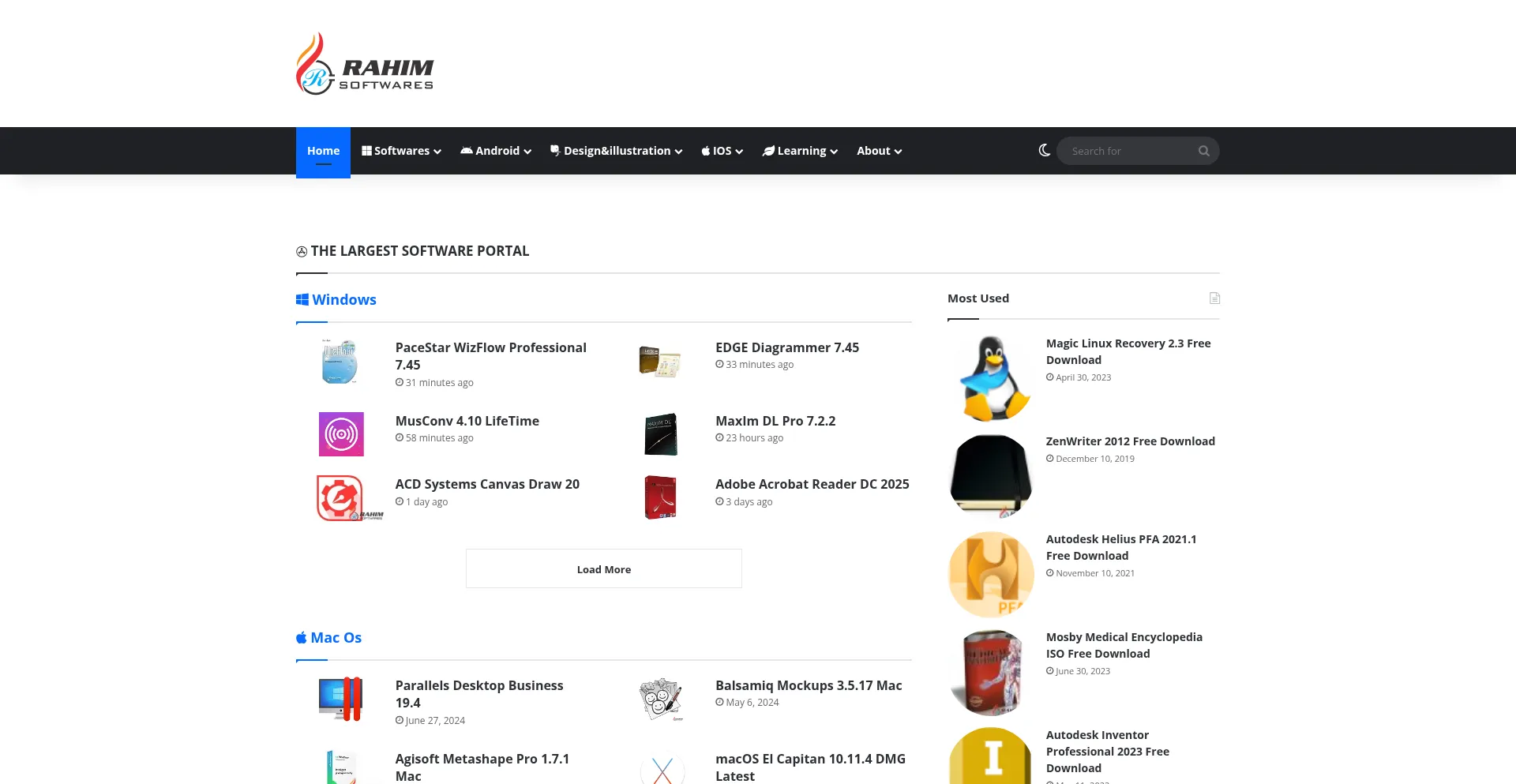
Task: Toggle dark mode moon icon
Action: click(1044, 150)
